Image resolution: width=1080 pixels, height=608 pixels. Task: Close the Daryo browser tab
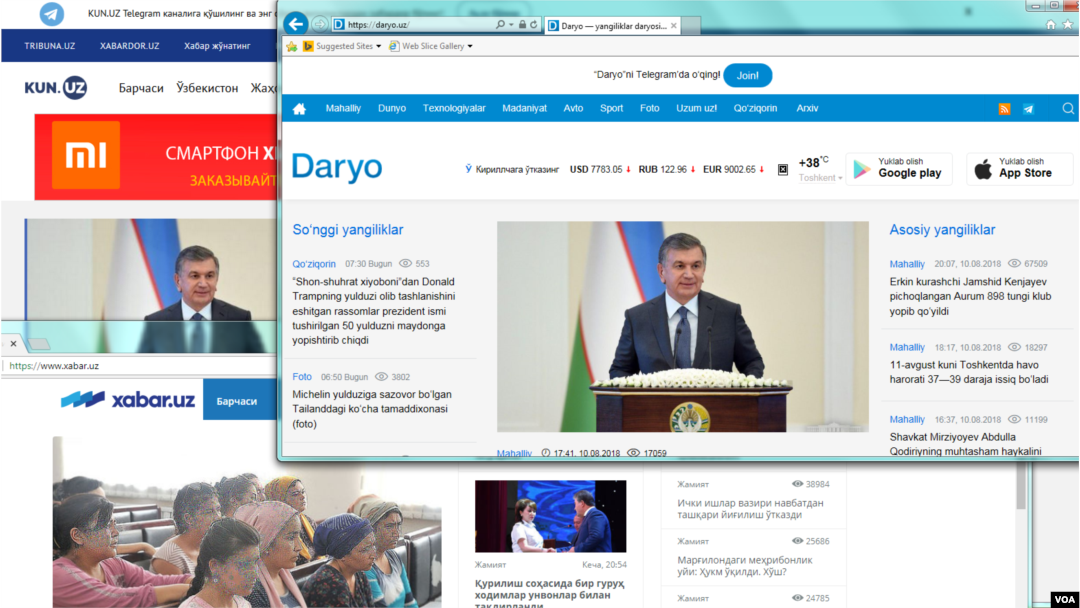(674, 25)
